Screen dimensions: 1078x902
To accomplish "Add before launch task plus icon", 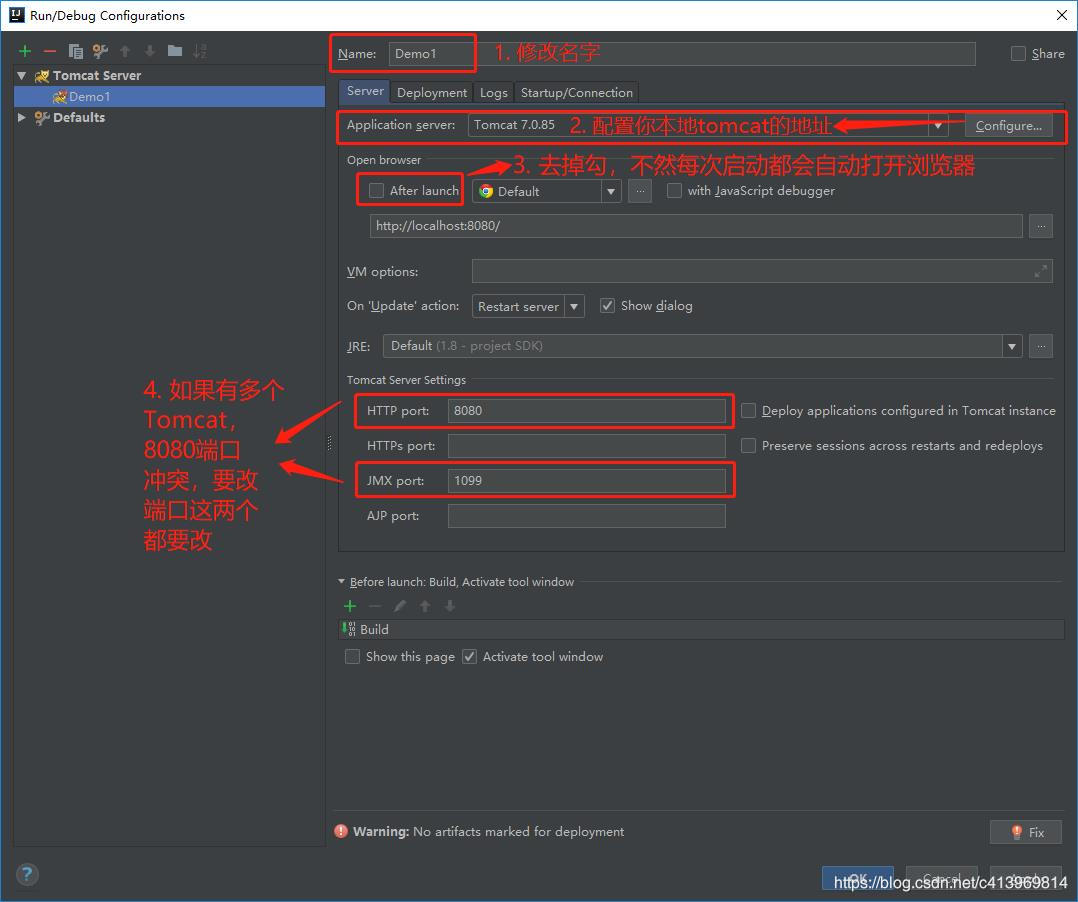I will 350,606.
